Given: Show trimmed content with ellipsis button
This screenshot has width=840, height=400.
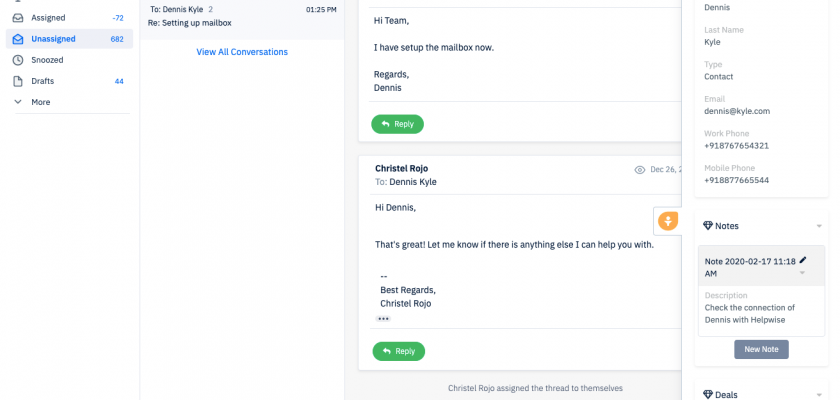Looking at the screenshot, I should (x=383, y=319).
